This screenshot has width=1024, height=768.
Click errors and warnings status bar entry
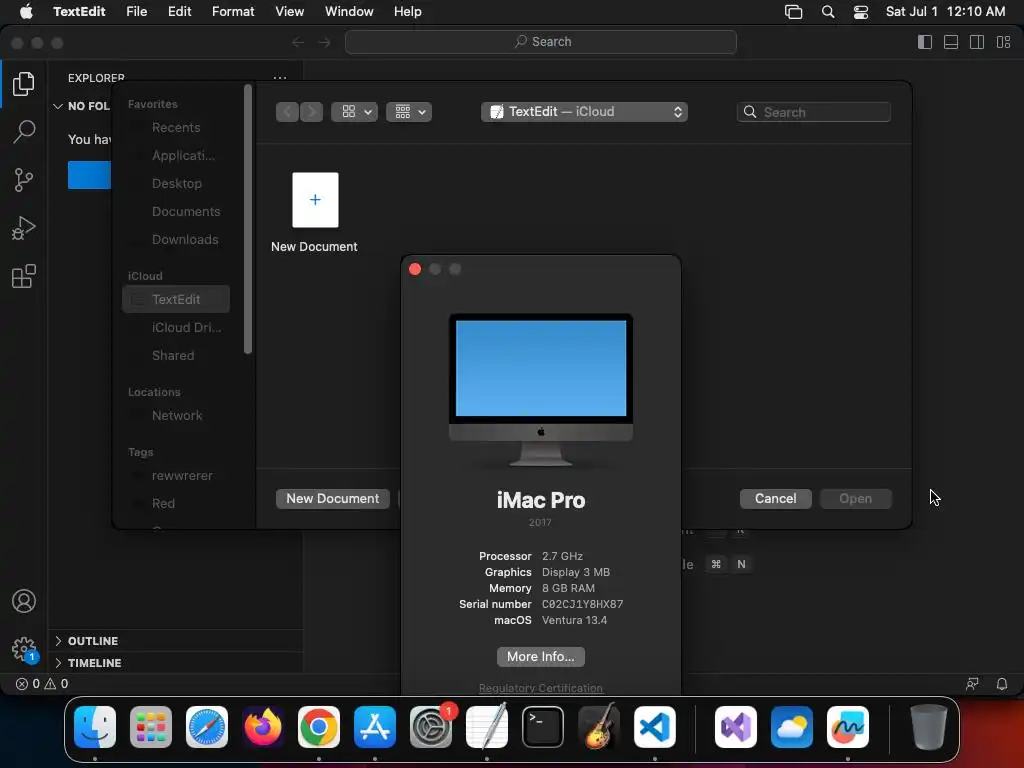coord(42,684)
